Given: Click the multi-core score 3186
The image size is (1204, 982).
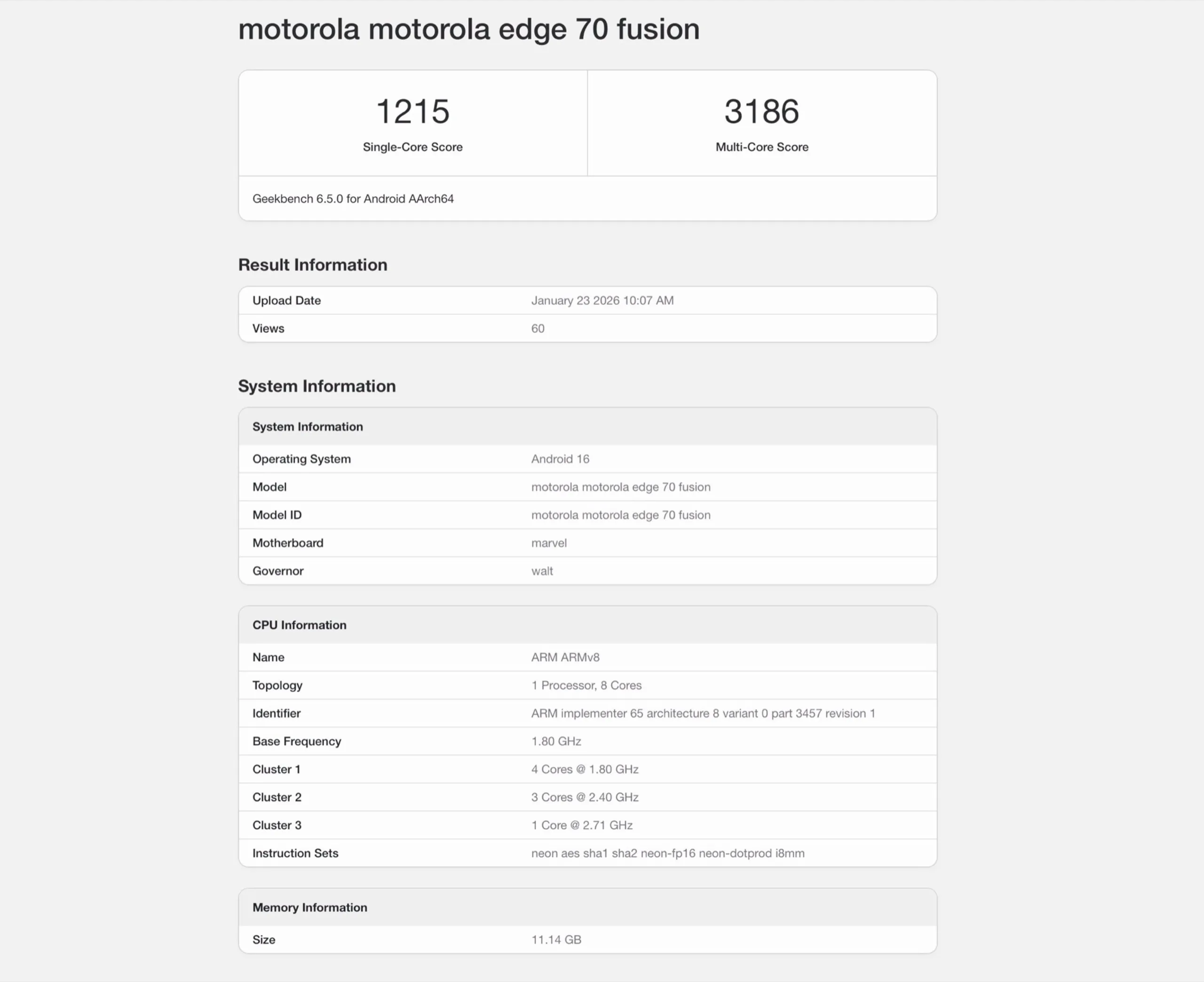Looking at the screenshot, I should tap(761, 111).
